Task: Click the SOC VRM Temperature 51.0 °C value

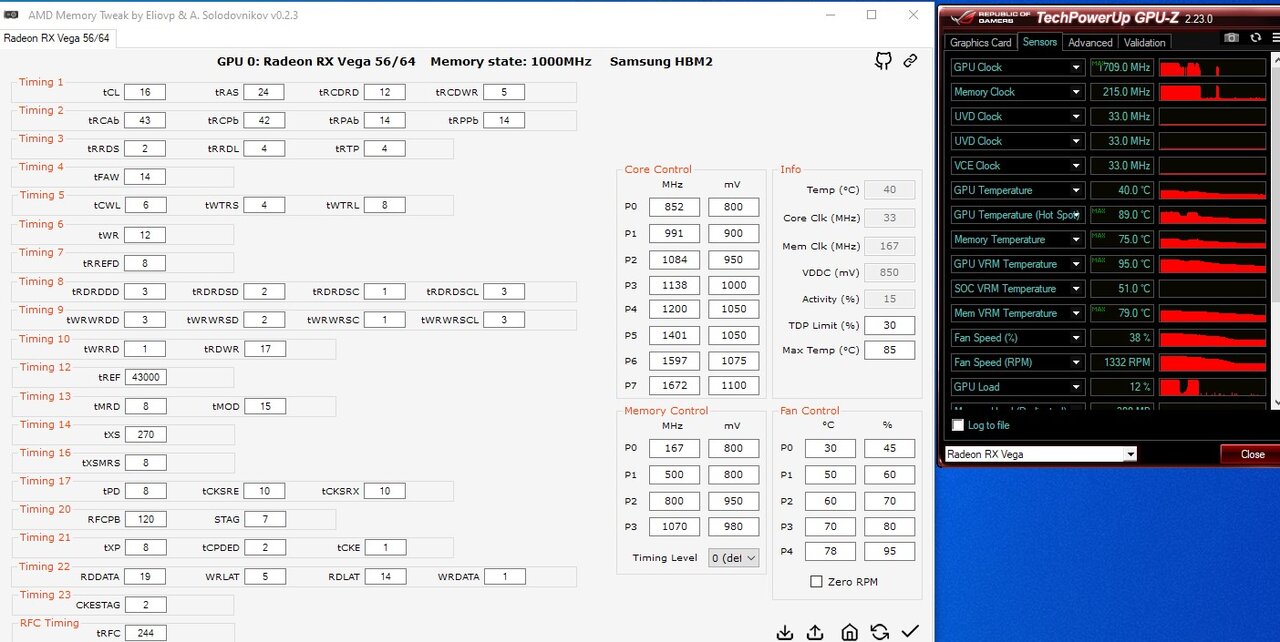Action: pos(1121,289)
